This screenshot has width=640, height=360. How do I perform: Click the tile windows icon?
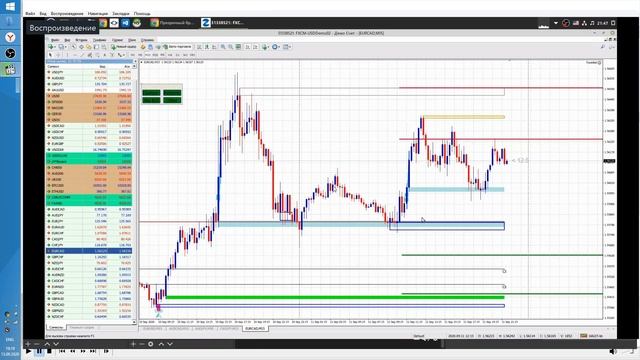(238, 47)
